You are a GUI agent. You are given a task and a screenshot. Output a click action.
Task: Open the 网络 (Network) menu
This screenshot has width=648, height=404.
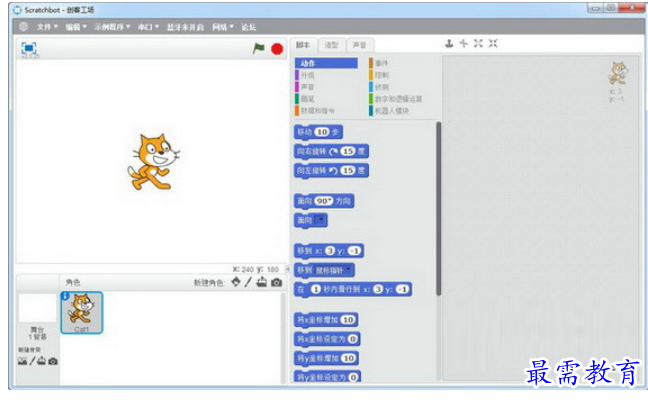[223, 27]
